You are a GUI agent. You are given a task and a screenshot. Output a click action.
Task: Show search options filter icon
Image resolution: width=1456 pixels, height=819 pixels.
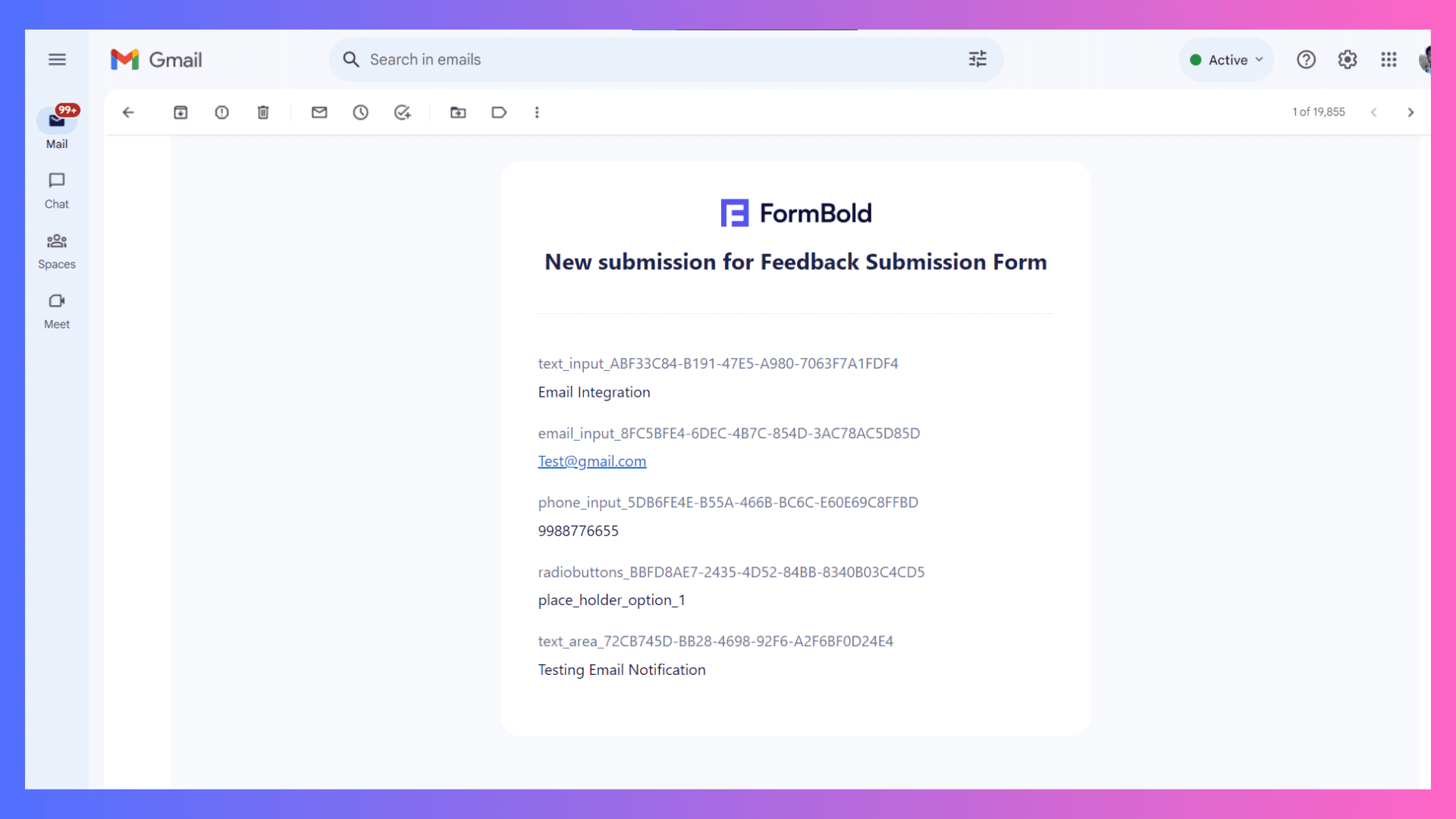(x=977, y=59)
